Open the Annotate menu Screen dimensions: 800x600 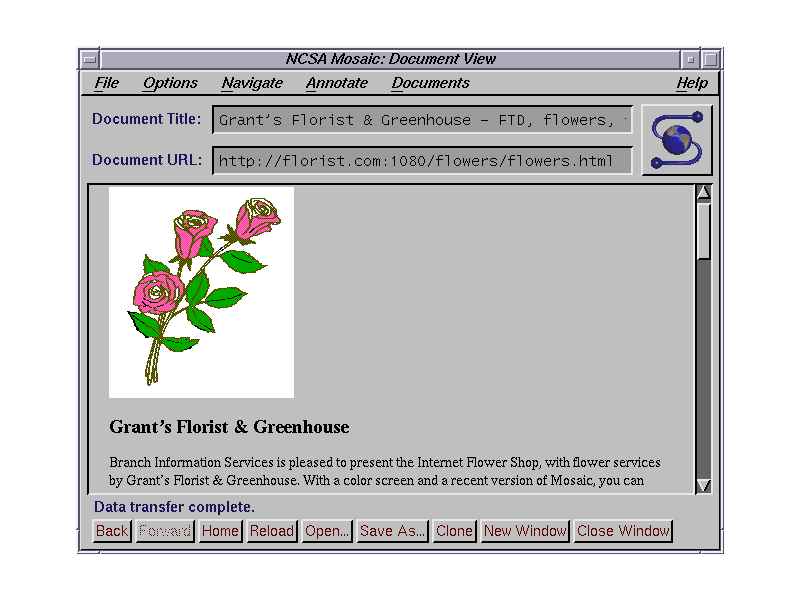pyautogui.click(x=337, y=83)
